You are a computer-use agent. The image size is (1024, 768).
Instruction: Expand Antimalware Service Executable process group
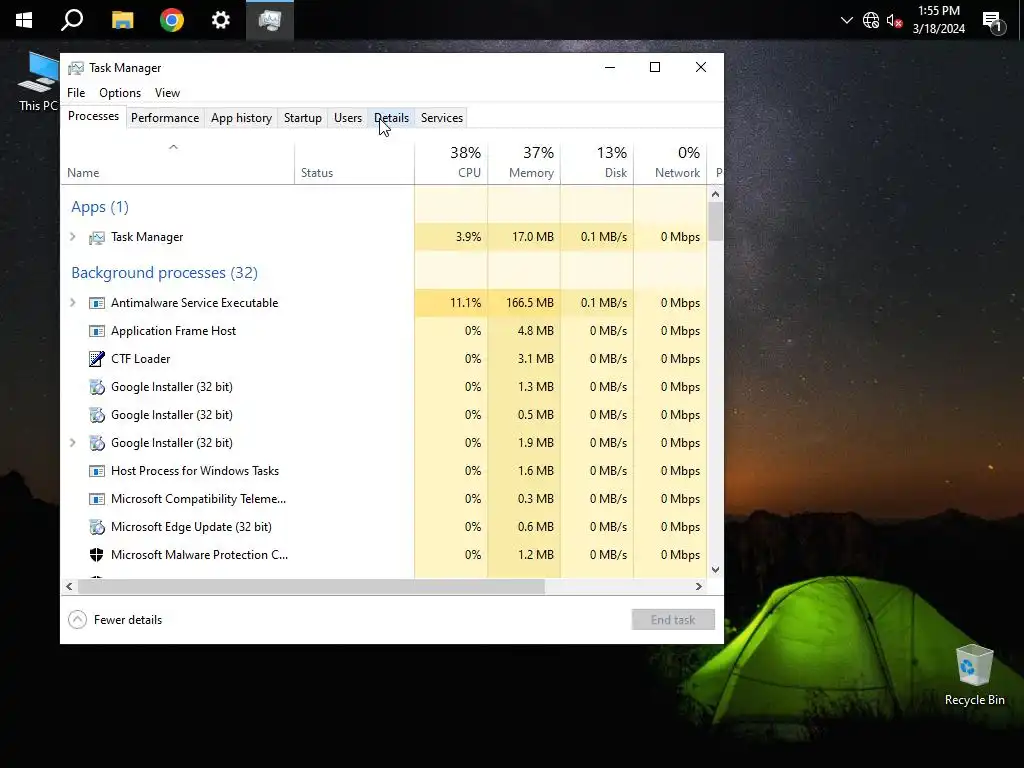click(72, 303)
